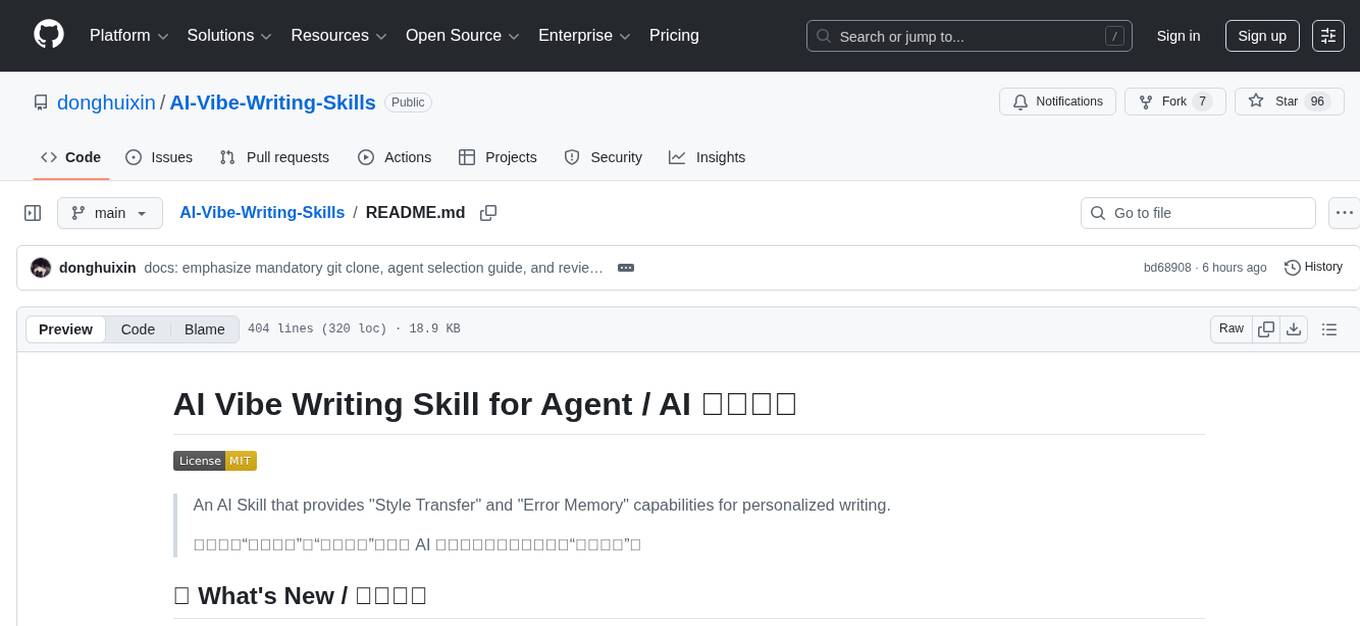Click the Sign up button

[x=1262, y=35]
